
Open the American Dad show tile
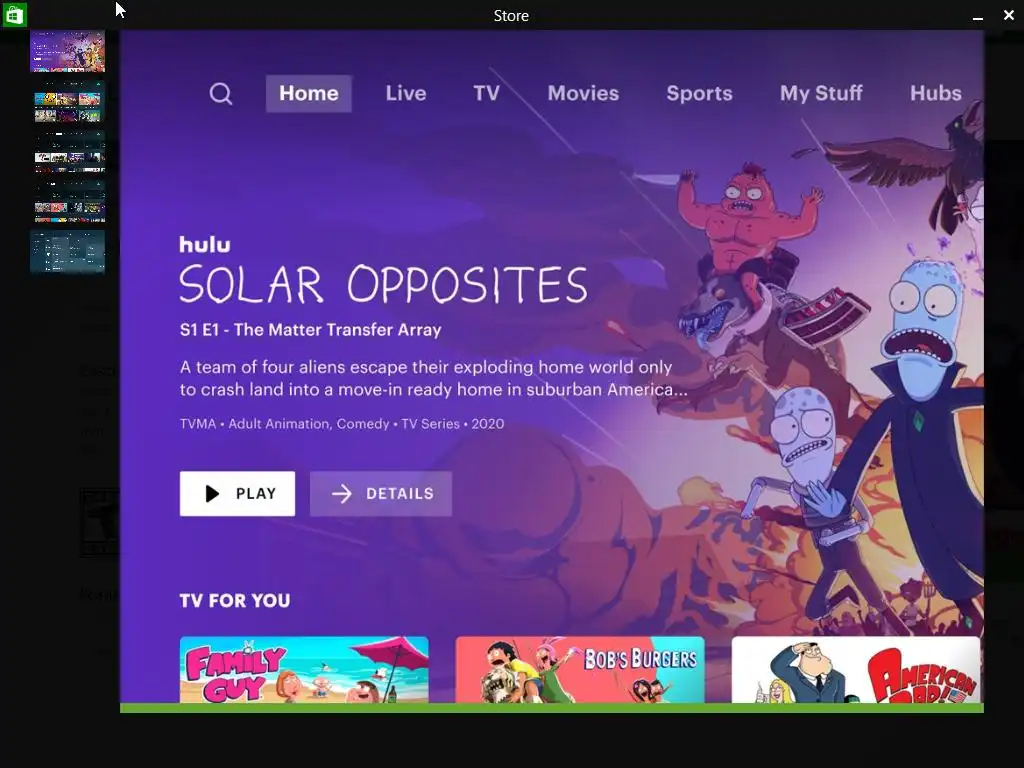pyautogui.click(x=856, y=669)
